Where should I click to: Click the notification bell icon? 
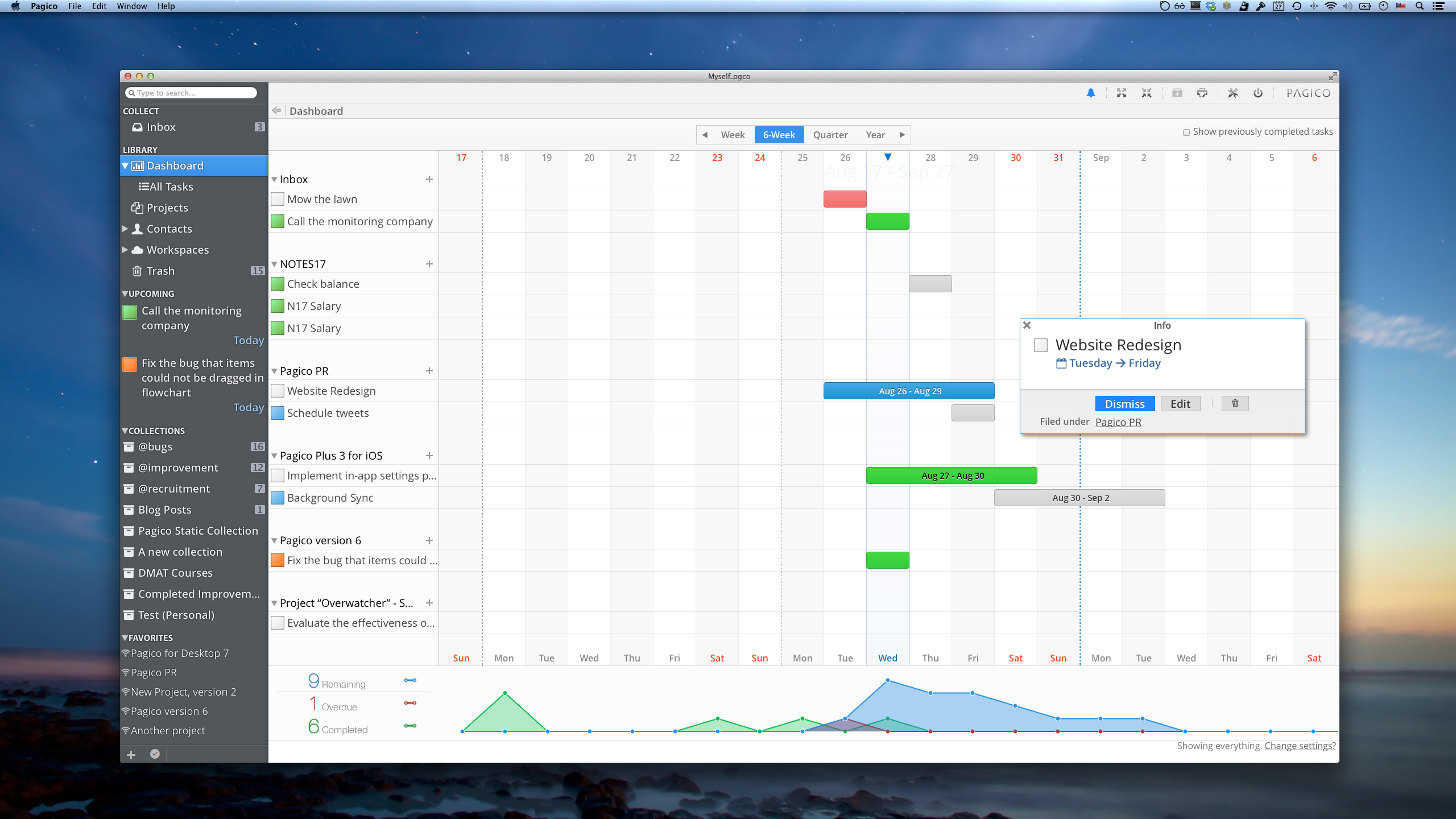click(x=1090, y=93)
